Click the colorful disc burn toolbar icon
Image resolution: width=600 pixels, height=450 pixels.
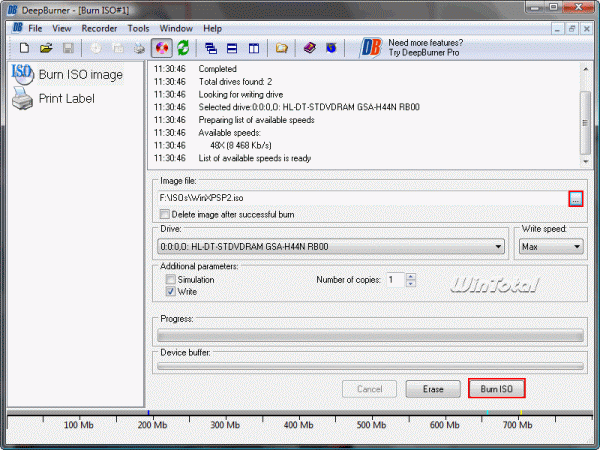(161, 48)
